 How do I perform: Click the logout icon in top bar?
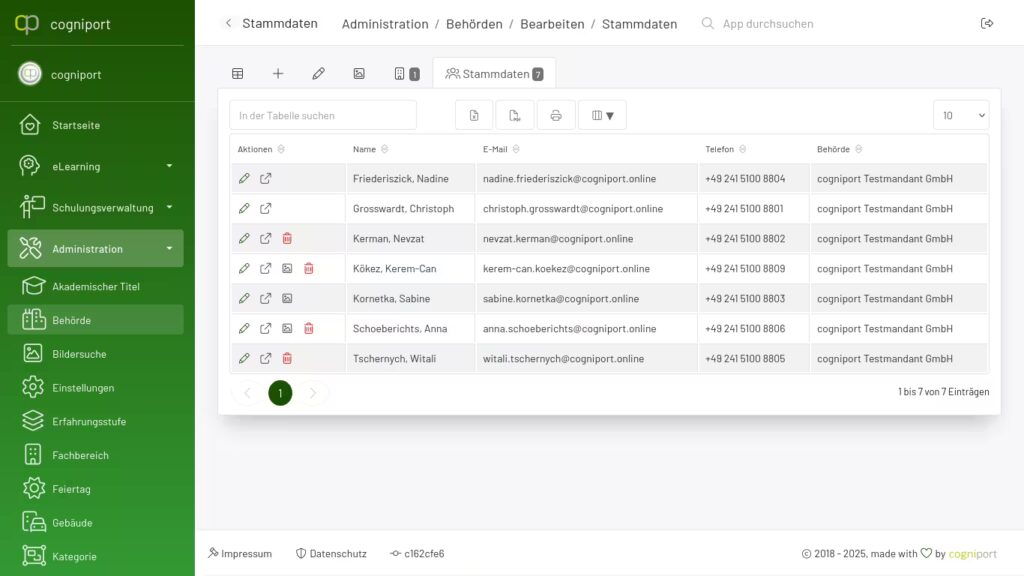tap(987, 24)
